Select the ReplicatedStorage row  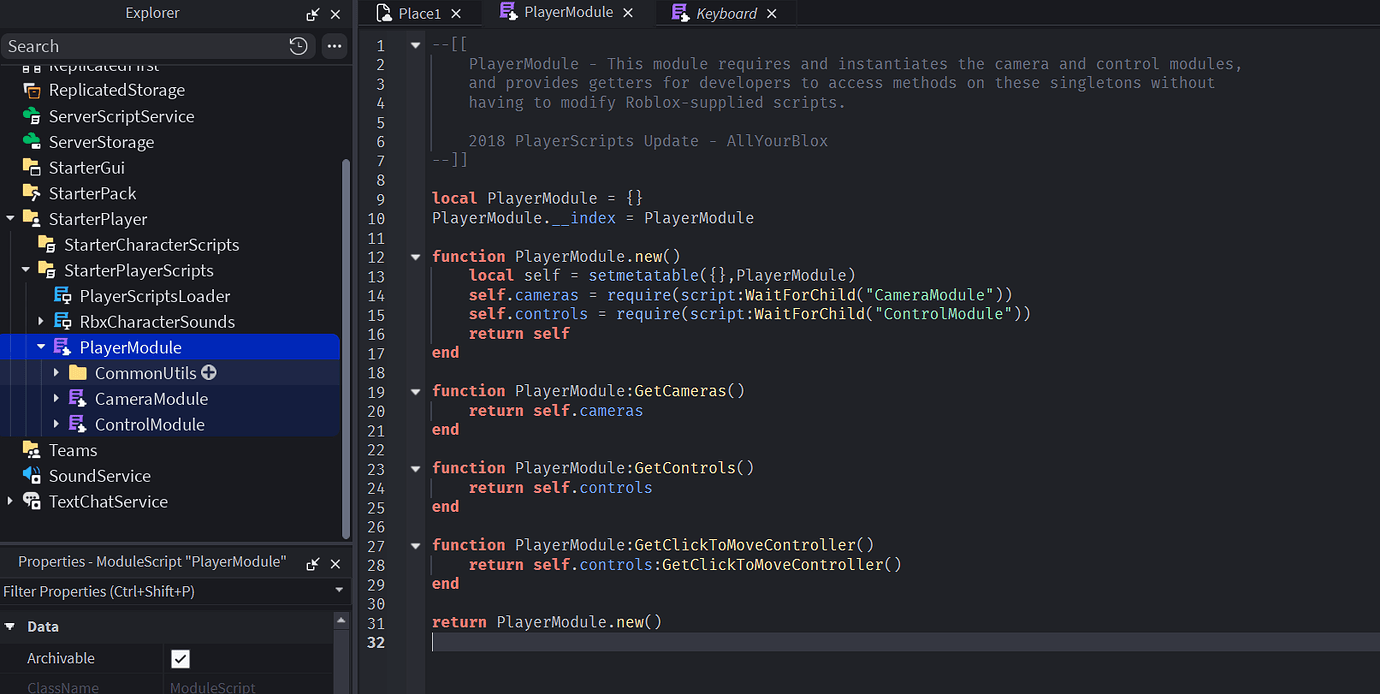tap(171, 90)
